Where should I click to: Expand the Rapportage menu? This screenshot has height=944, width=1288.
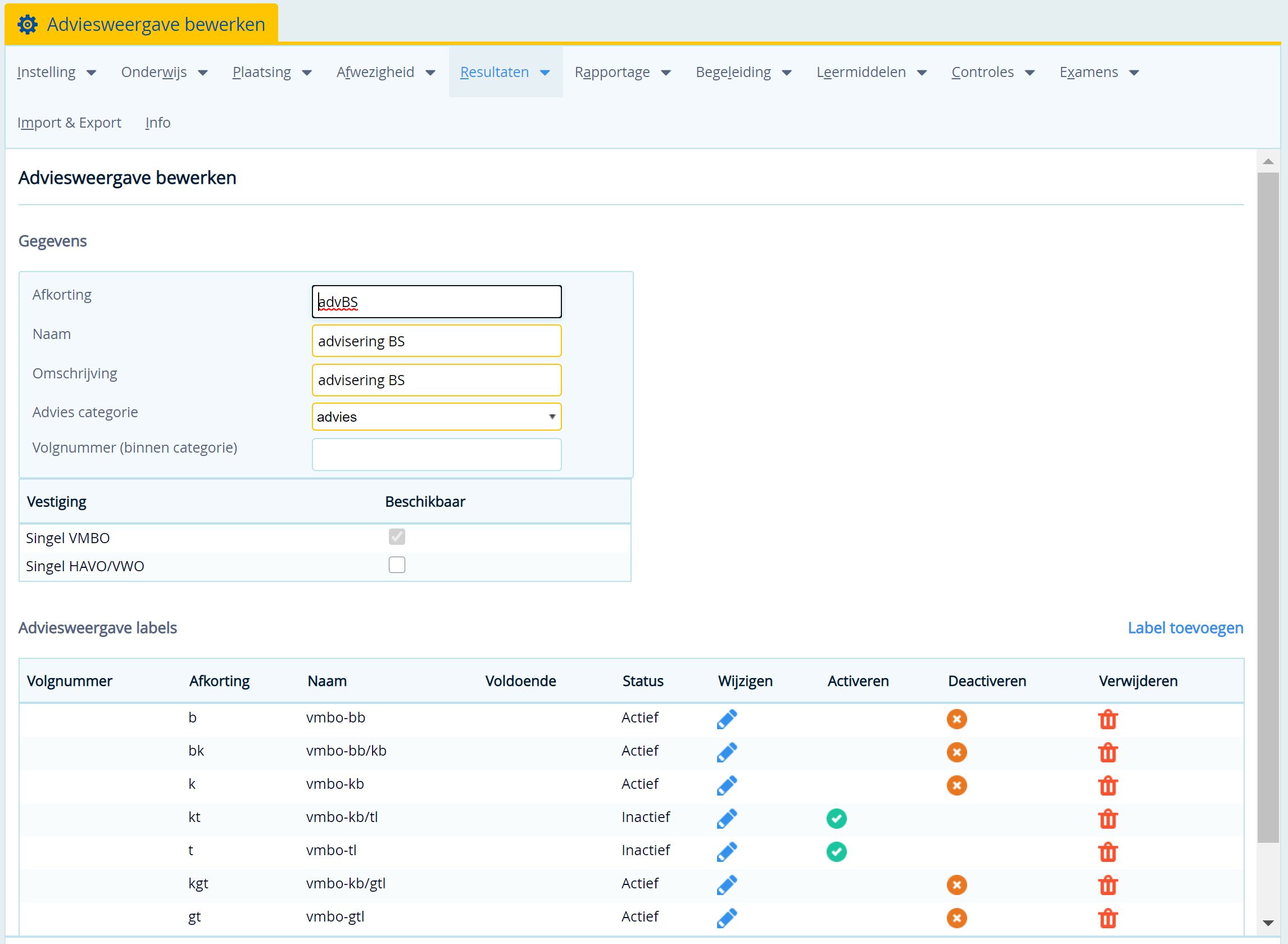pyautogui.click(x=623, y=72)
